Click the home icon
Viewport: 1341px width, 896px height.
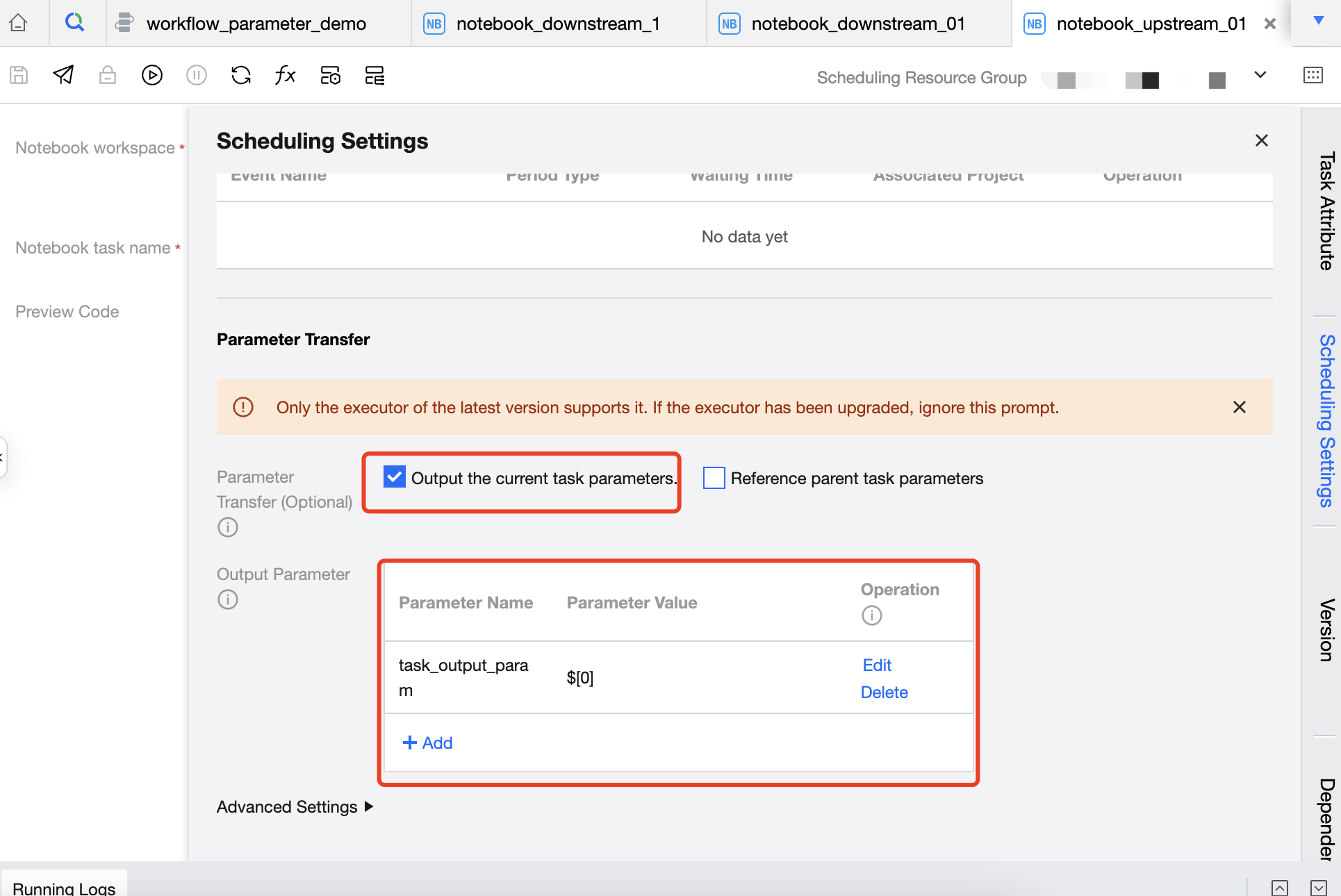pos(18,23)
